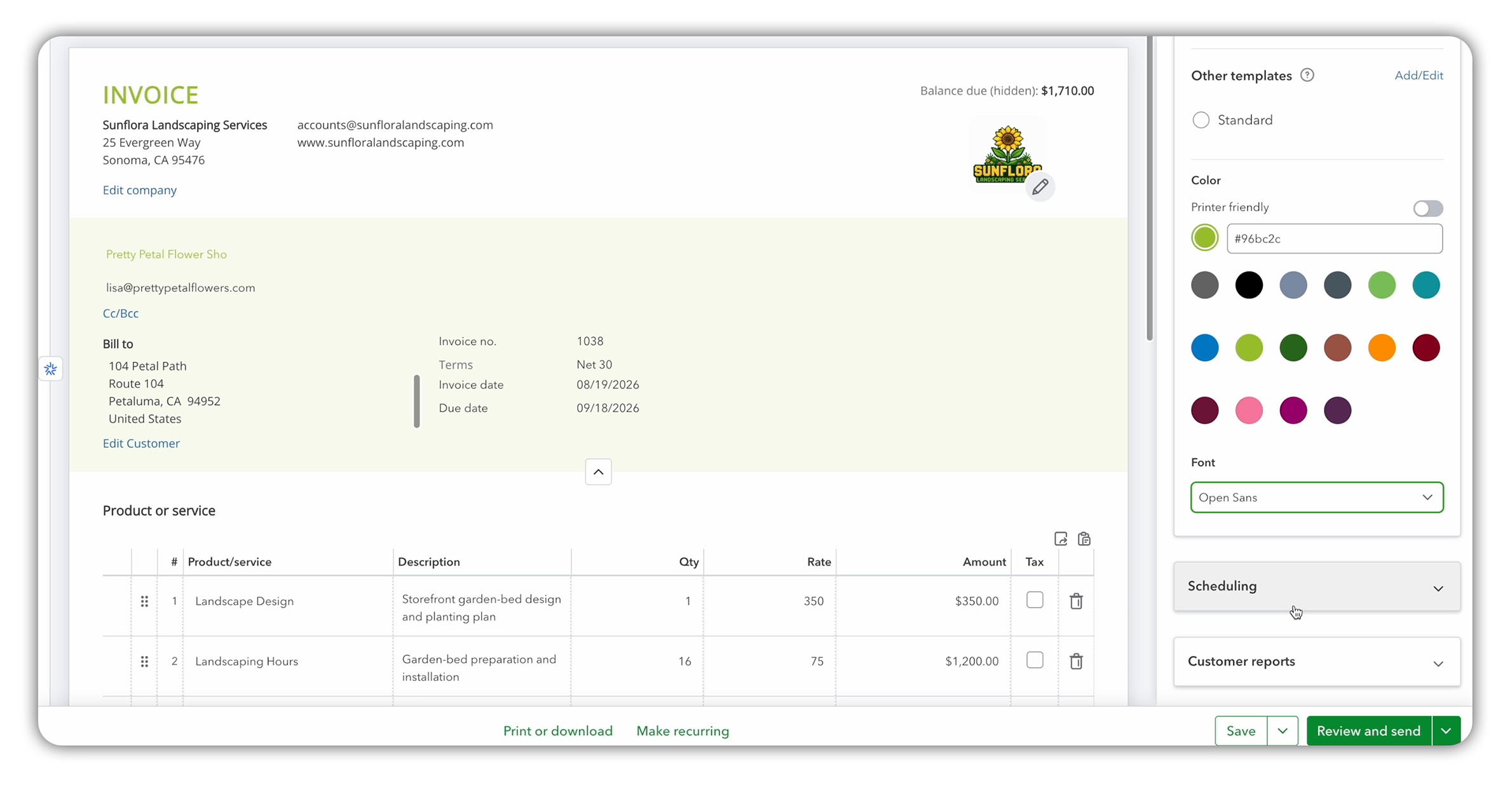Click the Terms value Net 30
Viewport: 1512px width, 787px height.
click(594, 365)
